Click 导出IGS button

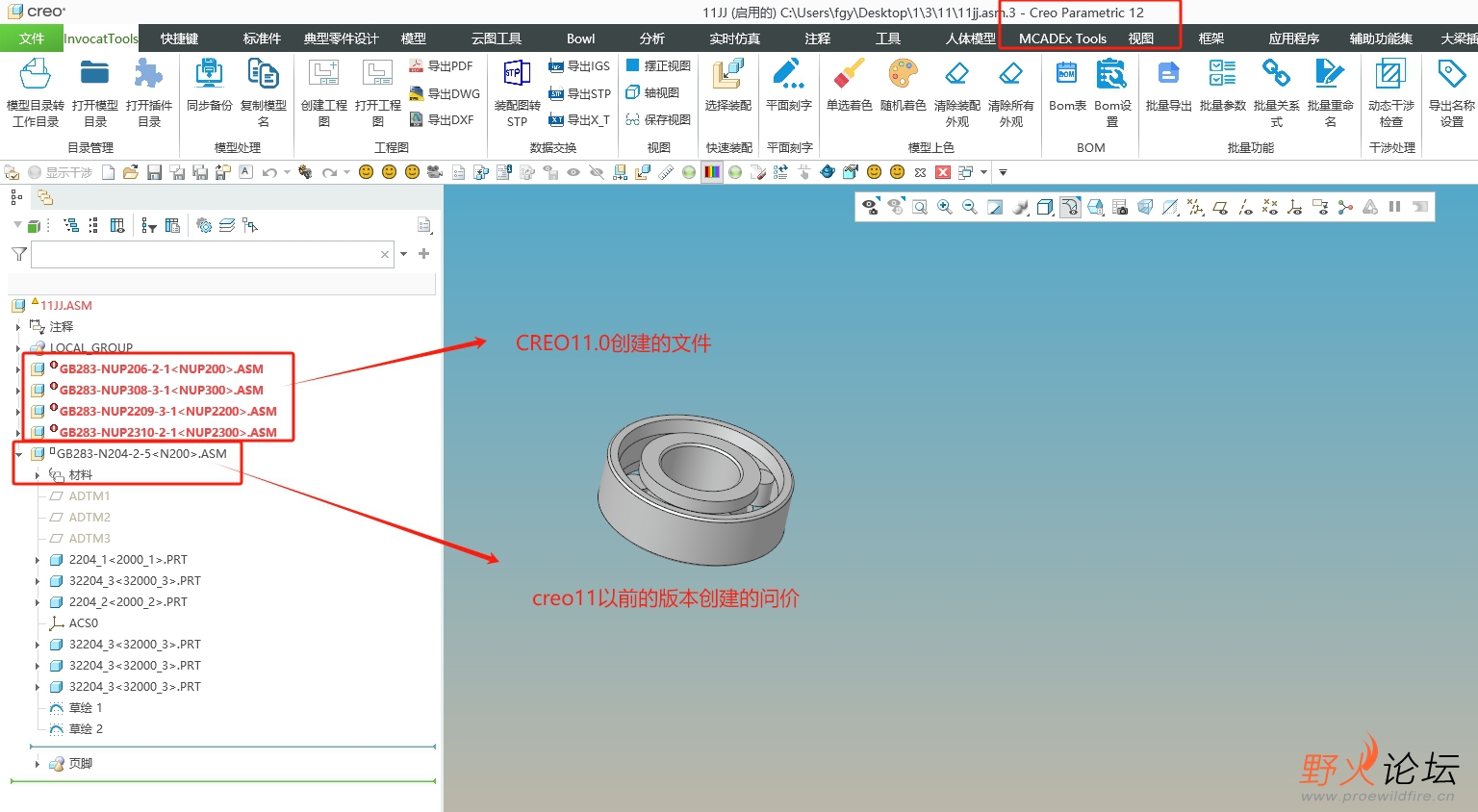pyautogui.click(x=579, y=66)
